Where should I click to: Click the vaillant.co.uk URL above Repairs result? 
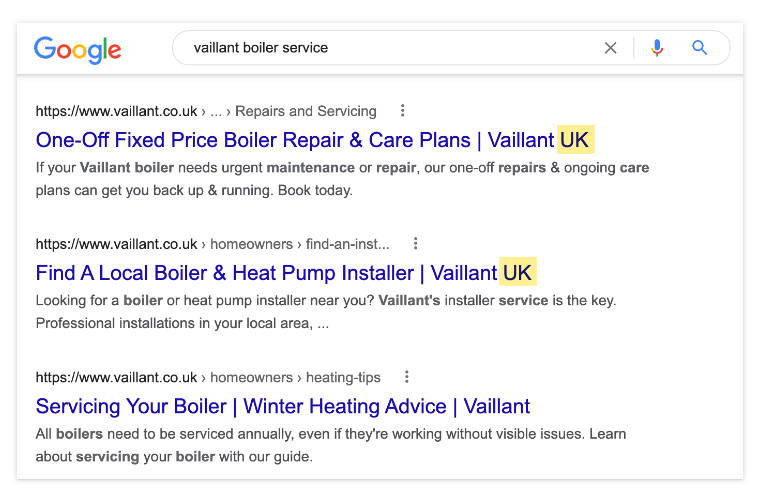coord(116,111)
